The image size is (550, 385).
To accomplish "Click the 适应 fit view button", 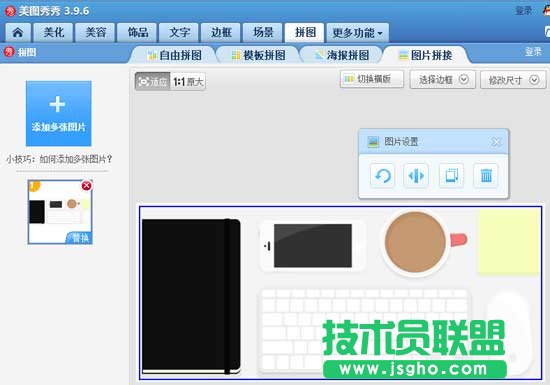I will pyautogui.click(x=153, y=82).
